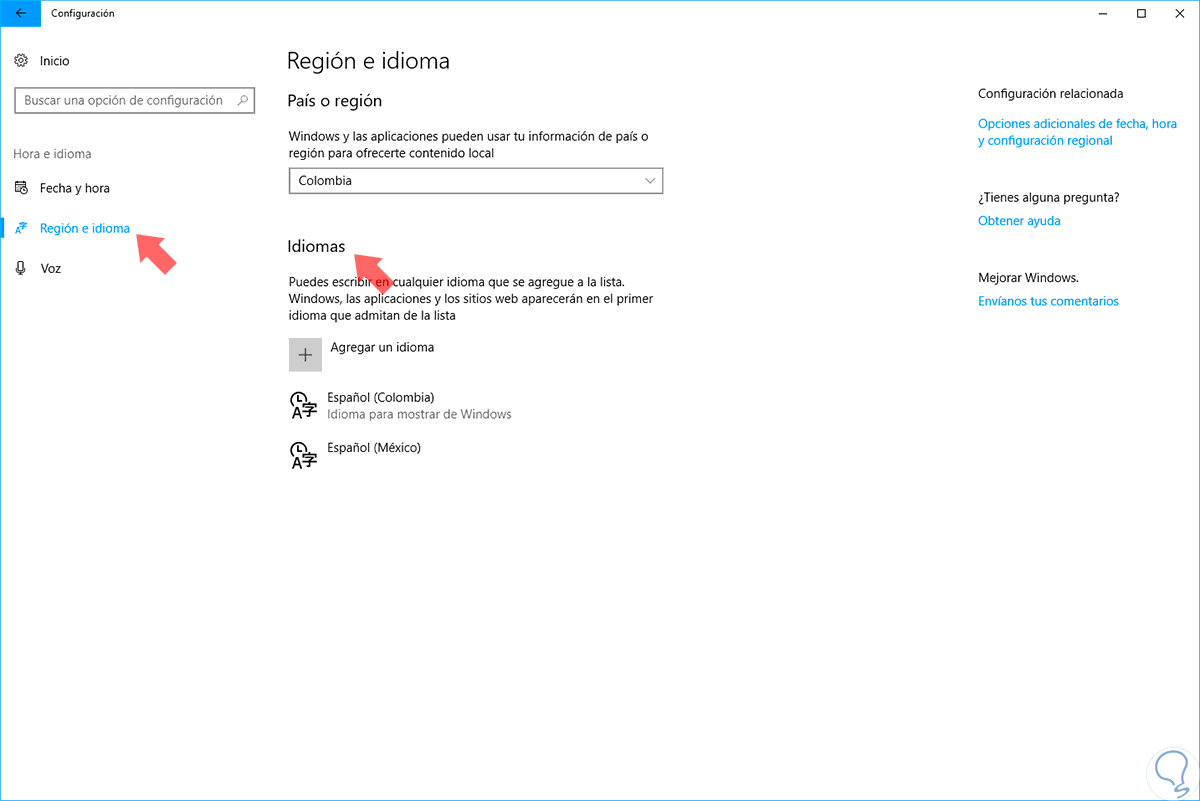This screenshot has width=1200, height=801.
Task: Open the Colombia country dropdown
Action: (475, 181)
